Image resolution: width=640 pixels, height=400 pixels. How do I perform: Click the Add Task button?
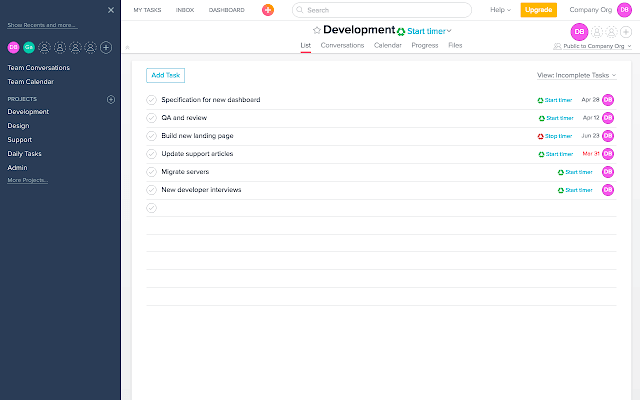click(x=165, y=75)
